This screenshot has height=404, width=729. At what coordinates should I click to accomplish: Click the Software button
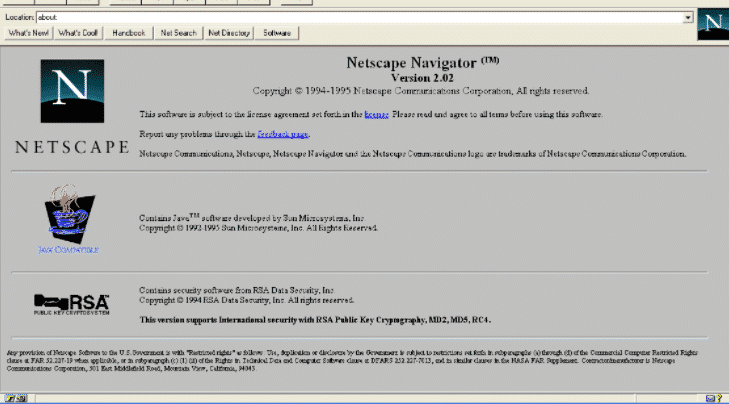point(277,33)
